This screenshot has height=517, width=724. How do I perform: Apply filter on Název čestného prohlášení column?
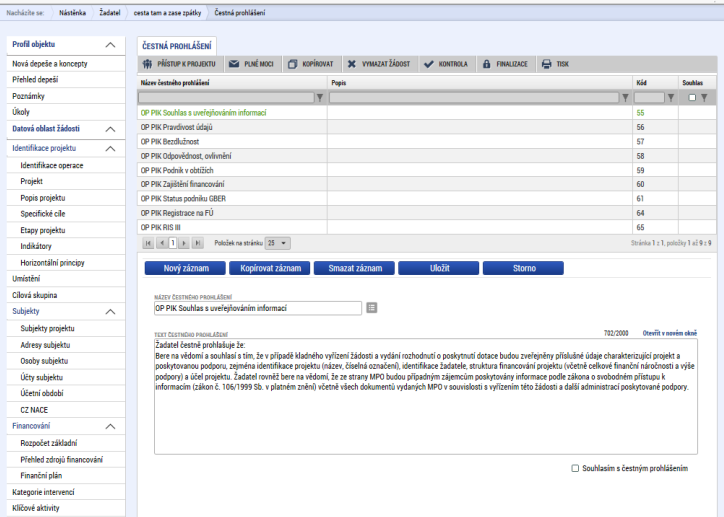click(320, 98)
